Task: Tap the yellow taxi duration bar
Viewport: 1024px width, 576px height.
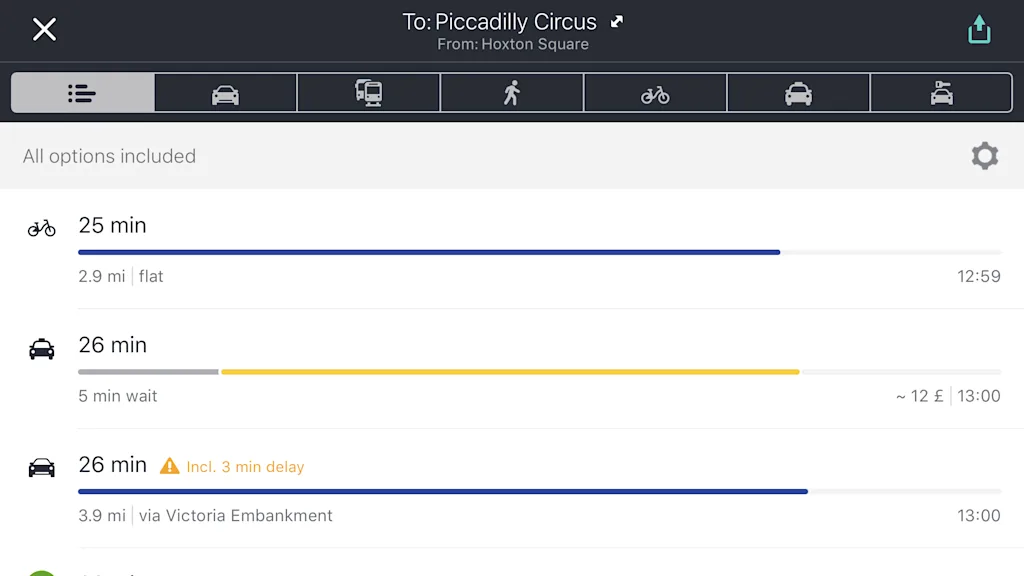Action: tap(510, 372)
